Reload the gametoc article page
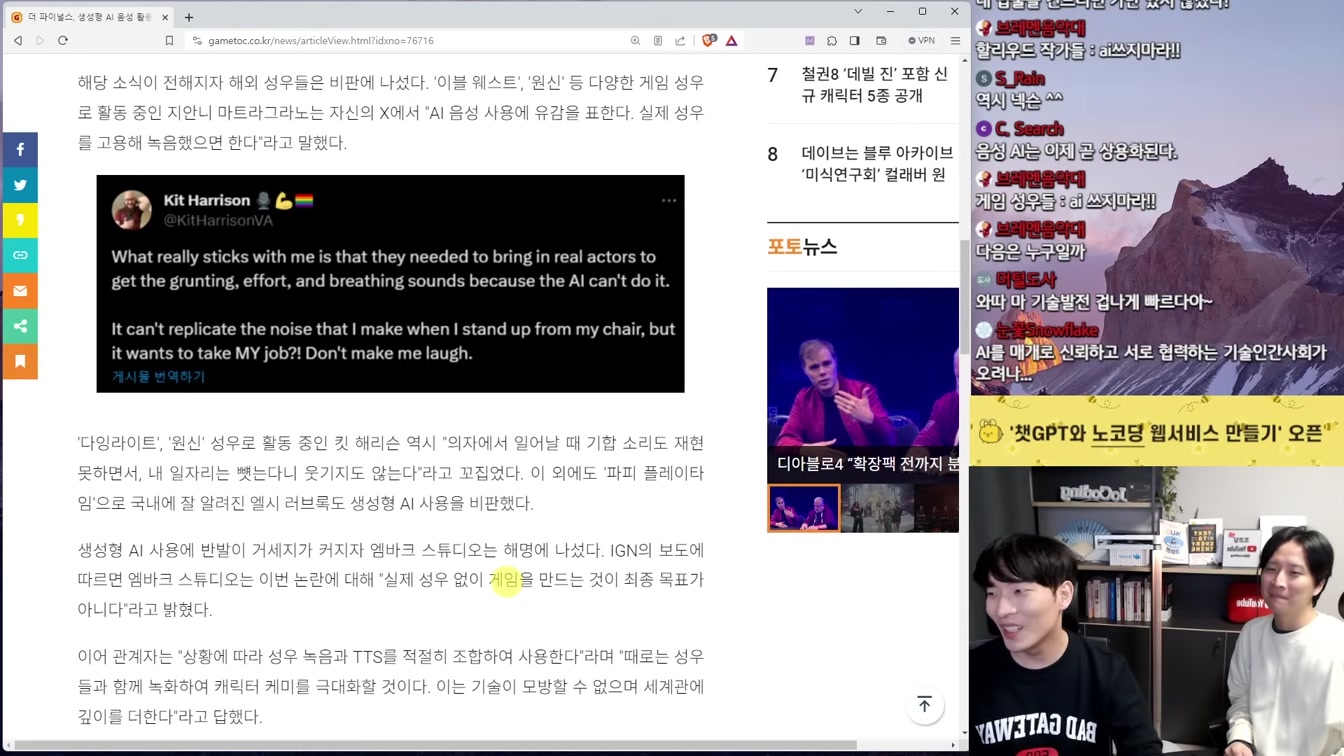The height and width of the screenshot is (756, 1344). tap(63, 41)
